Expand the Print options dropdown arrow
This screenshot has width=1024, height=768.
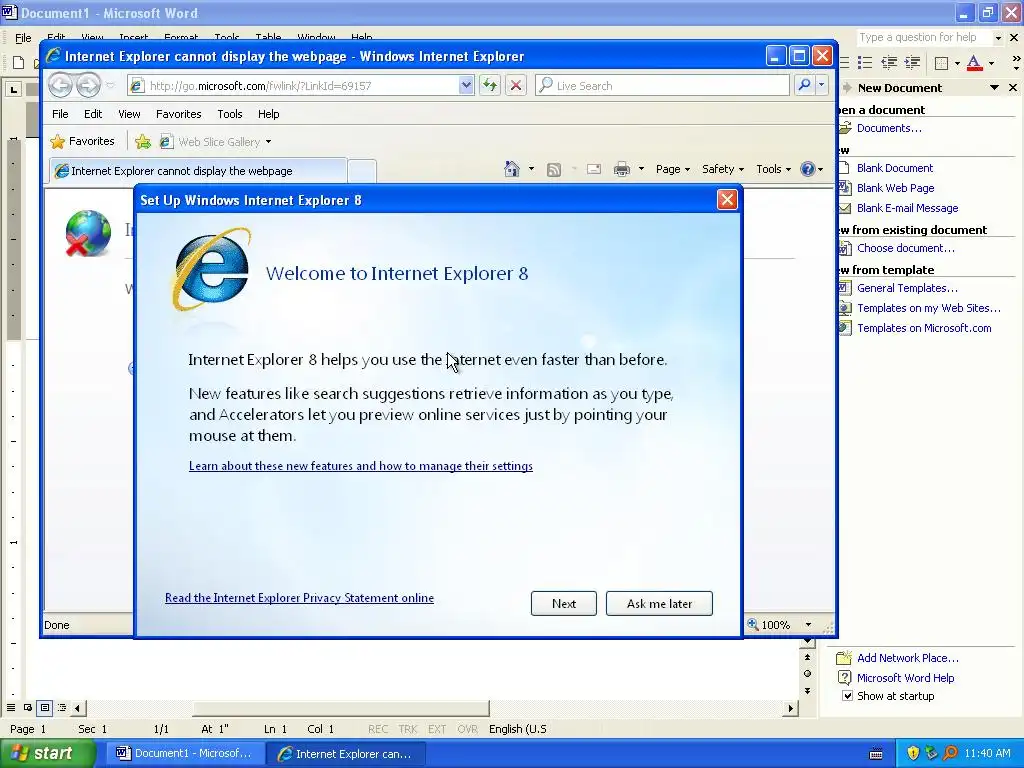pyautogui.click(x=641, y=169)
